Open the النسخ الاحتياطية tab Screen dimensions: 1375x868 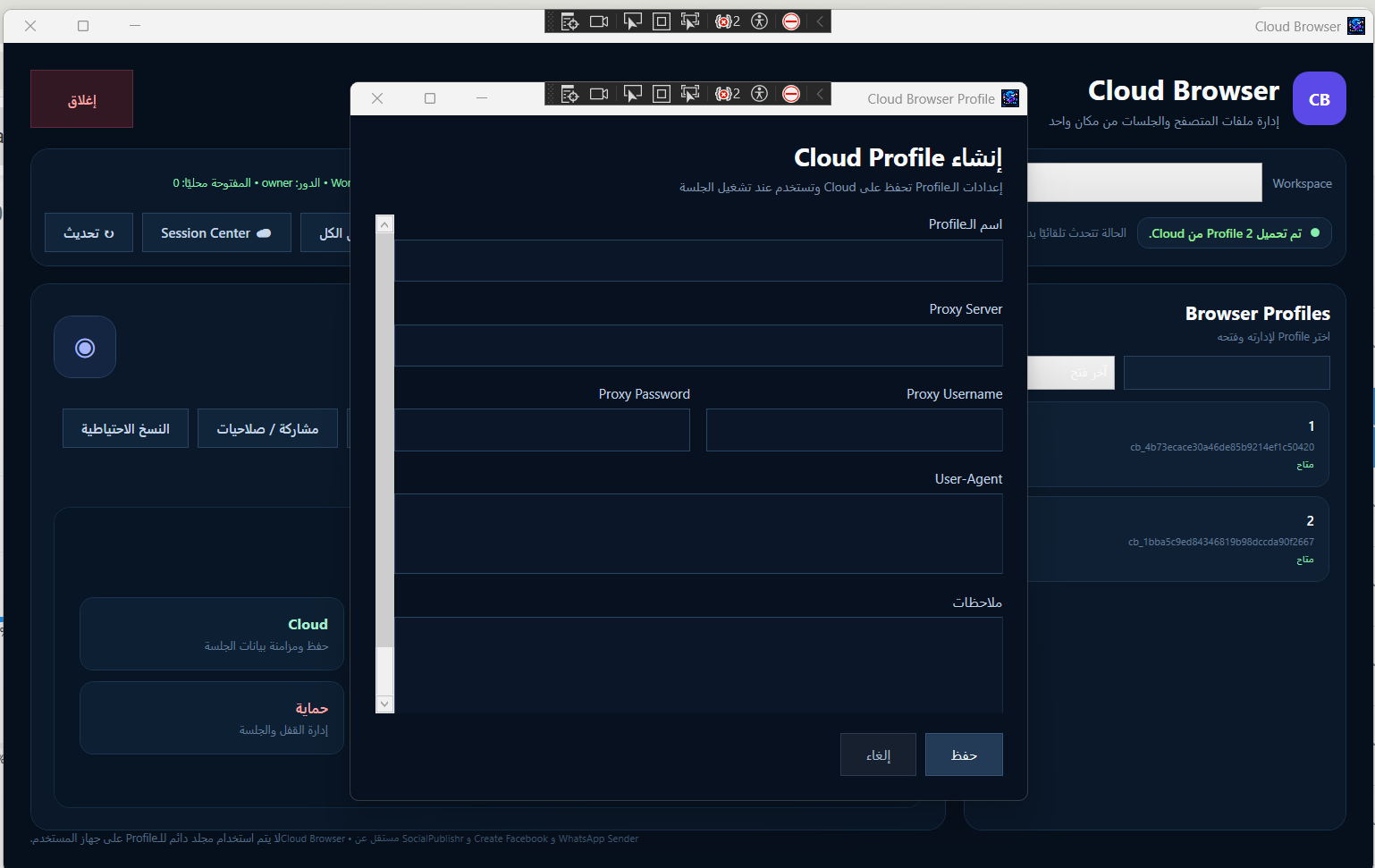coord(125,428)
